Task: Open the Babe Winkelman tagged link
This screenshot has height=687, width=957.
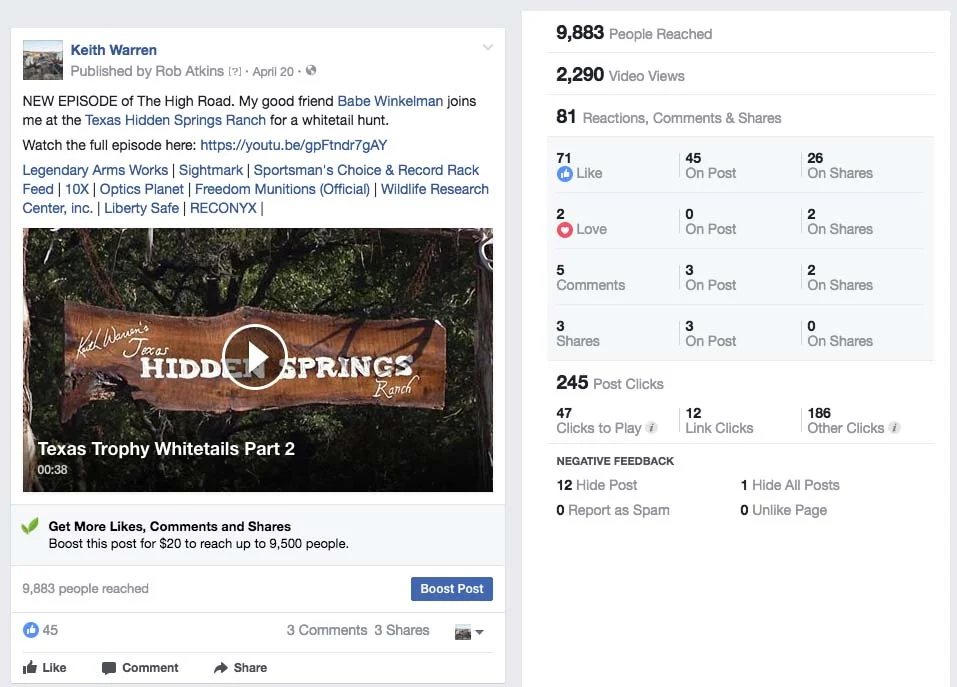Action: [x=390, y=101]
